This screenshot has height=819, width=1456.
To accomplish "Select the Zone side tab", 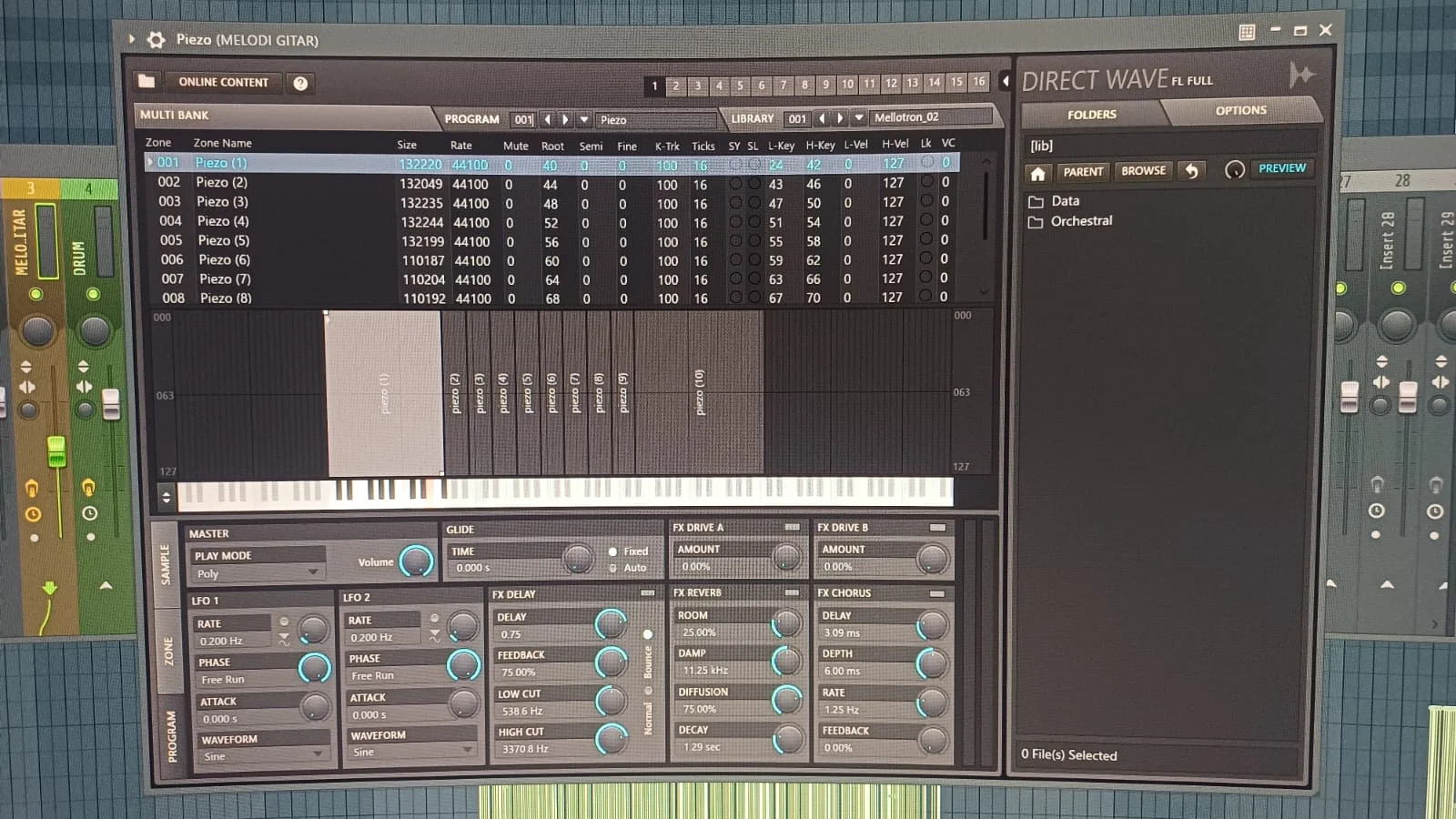I will pos(167,652).
